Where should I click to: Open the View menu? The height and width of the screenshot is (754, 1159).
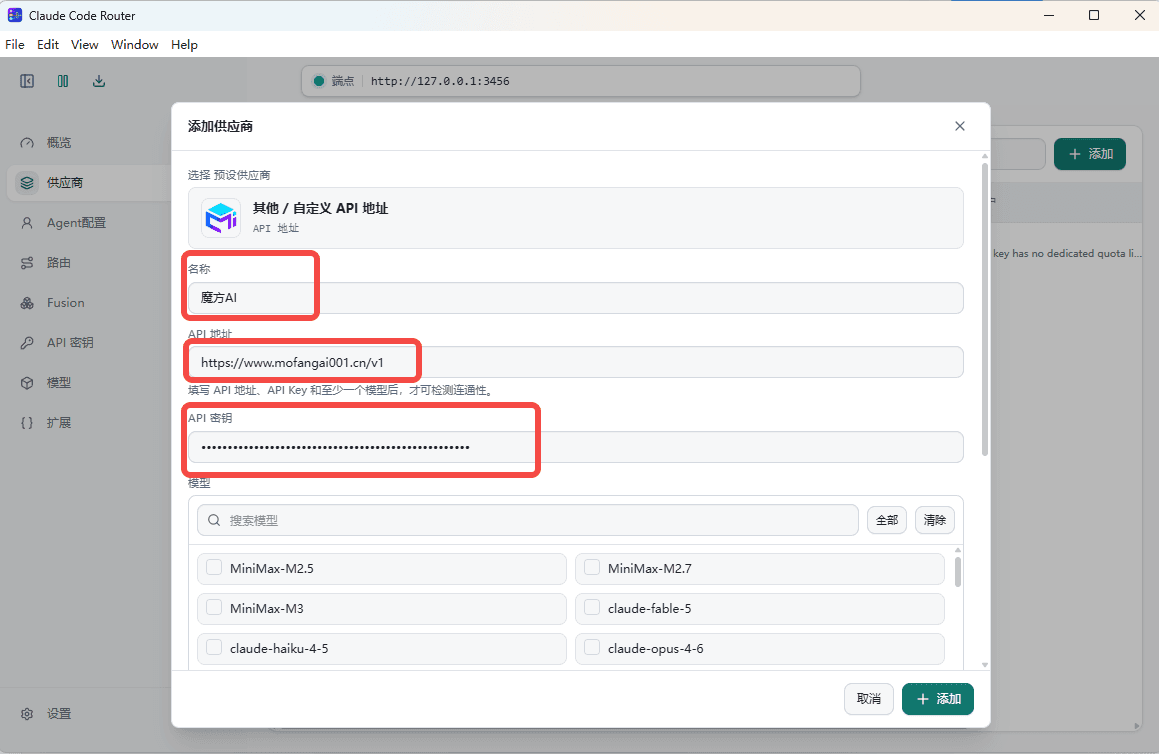pos(84,44)
